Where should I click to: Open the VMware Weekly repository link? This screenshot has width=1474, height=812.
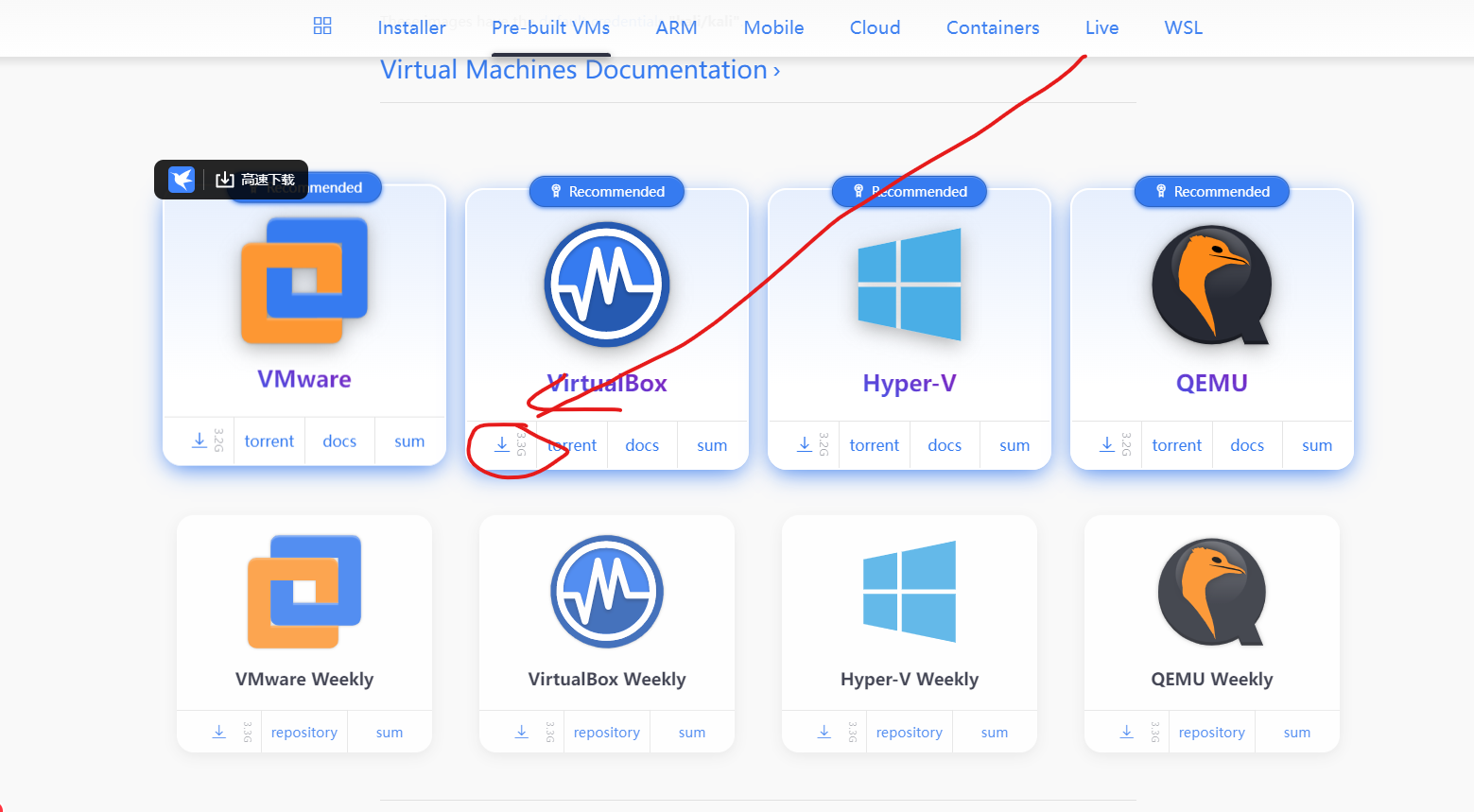pyautogui.click(x=304, y=733)
